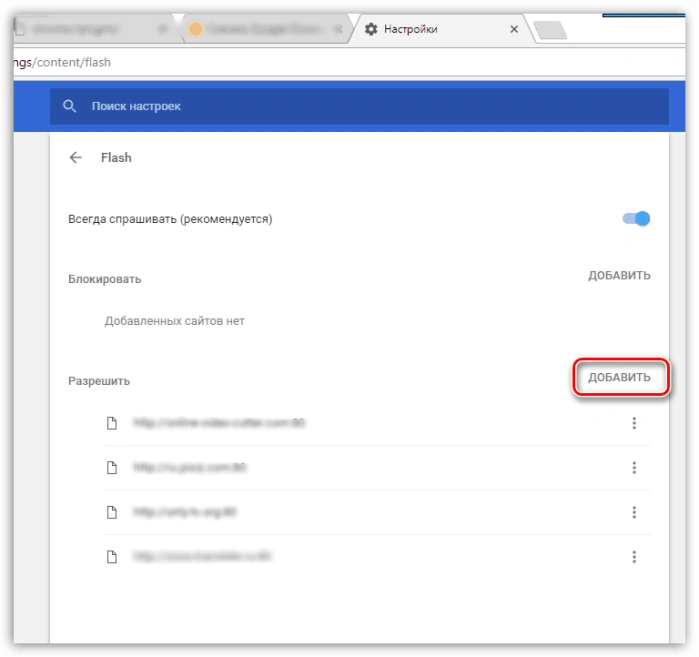Click the gear icon on Настройки tab

point(371,29)
